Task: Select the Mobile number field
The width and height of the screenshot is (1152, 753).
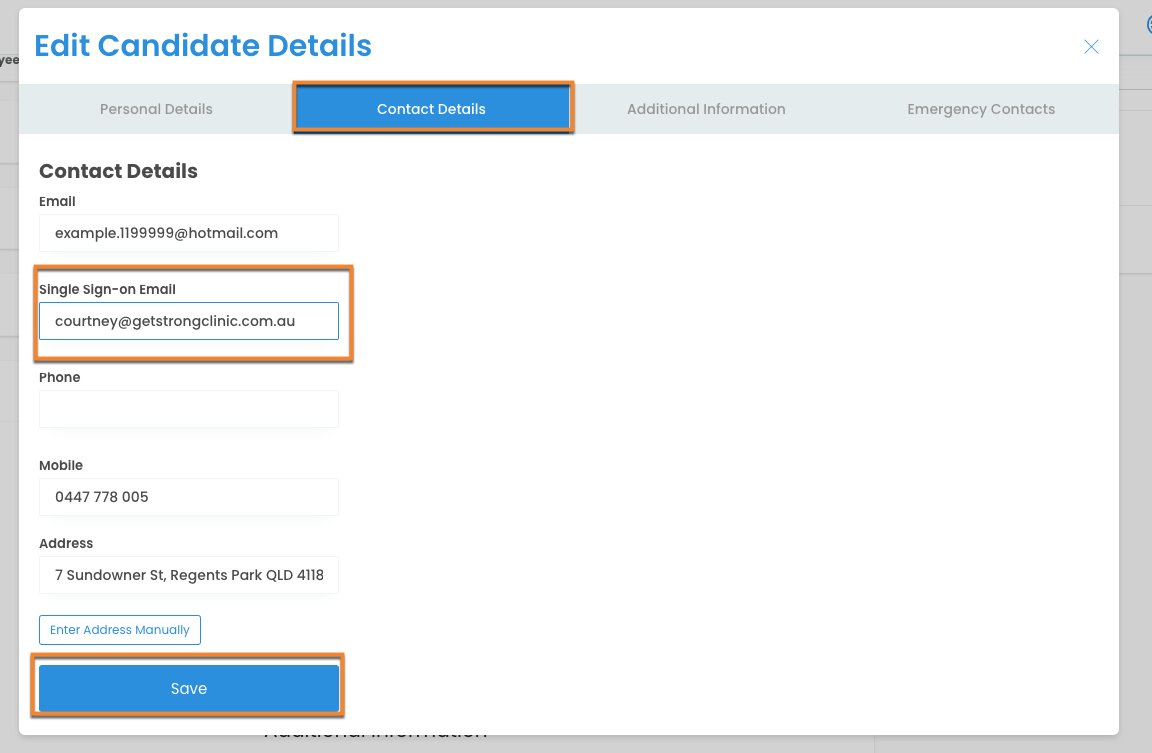Action: (x=189, y=497)
